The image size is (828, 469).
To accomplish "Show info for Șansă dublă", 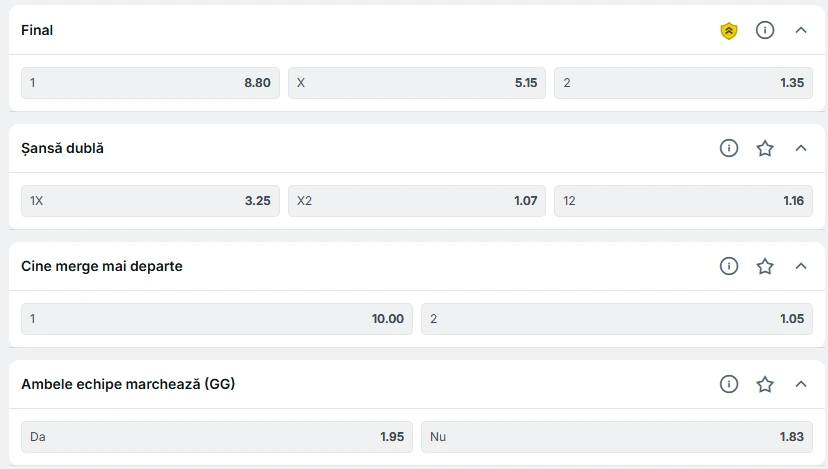I will click(729, 148).
